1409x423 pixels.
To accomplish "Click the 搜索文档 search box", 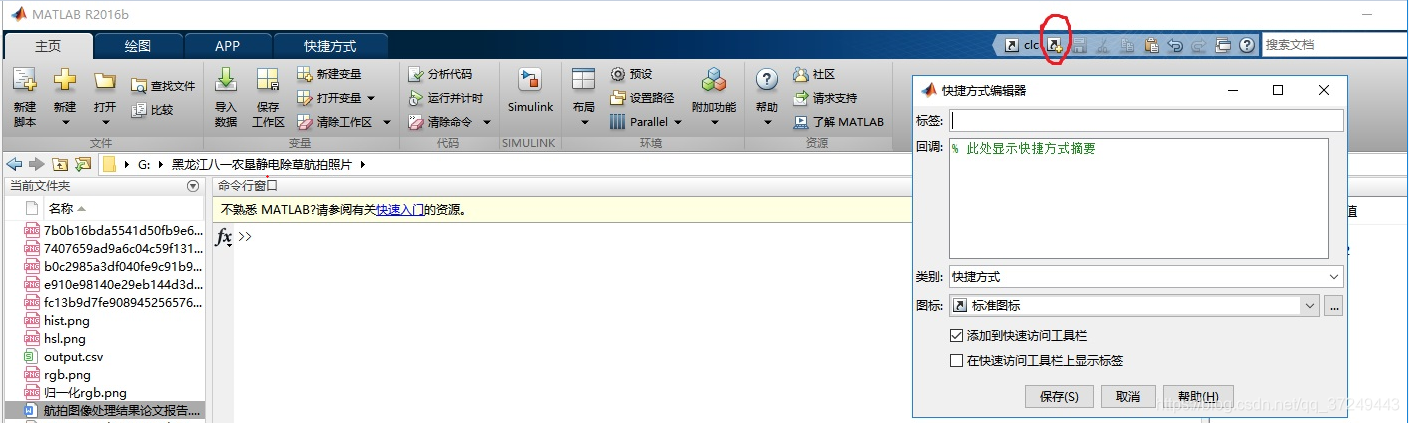I will (x=1335, y=45).
